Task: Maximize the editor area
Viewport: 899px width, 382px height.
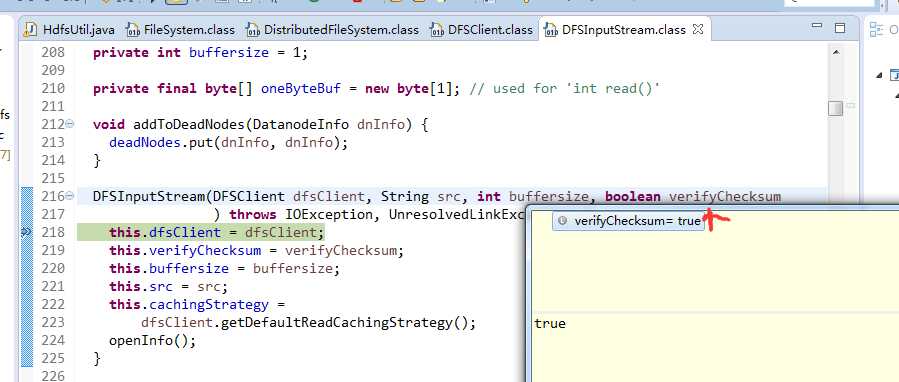Action: tap(840, 28)
